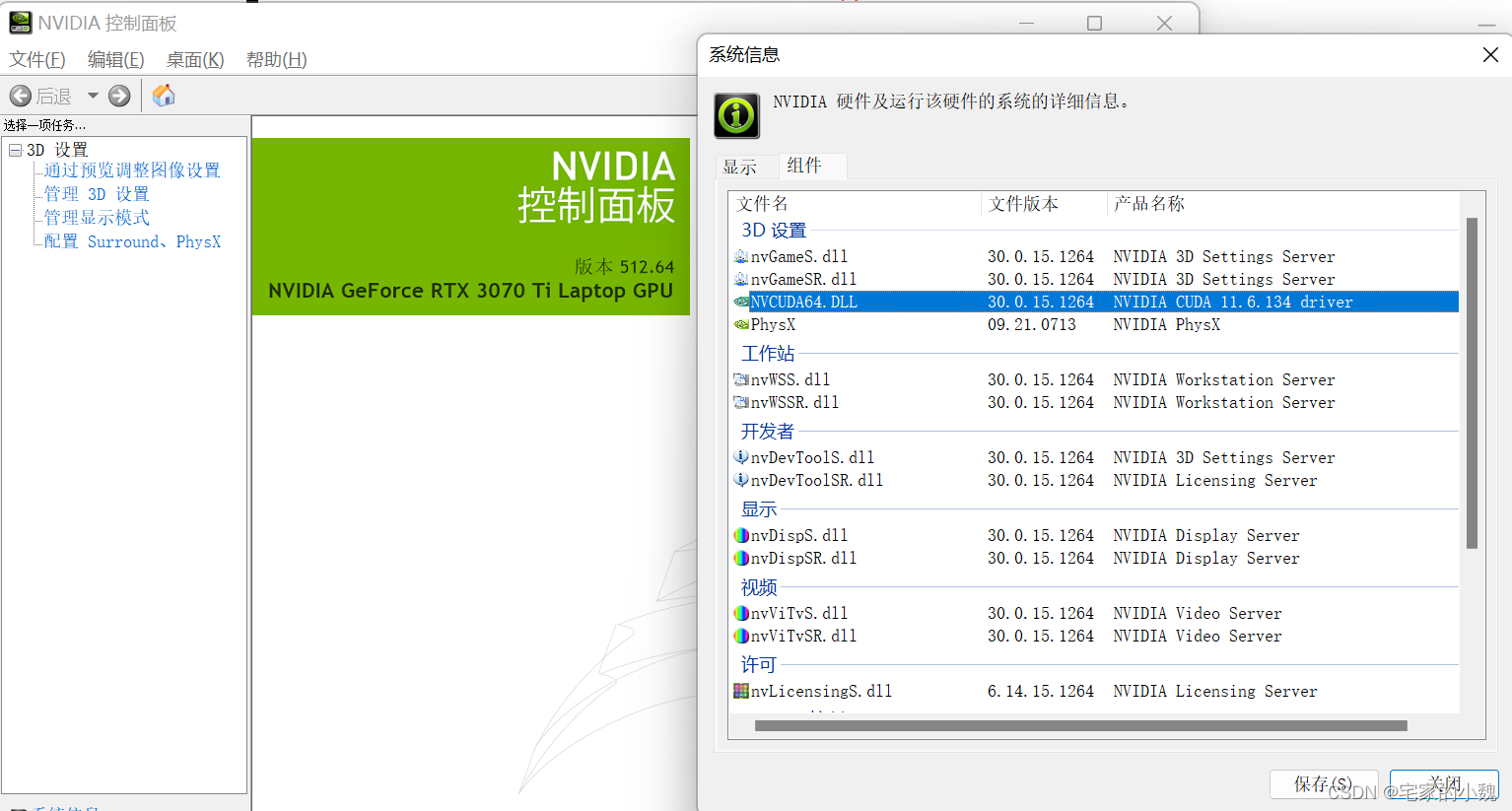Screen dimensions: 1512x811
Task: Click the nvWSS.dll file icon
Action: pyautogui.click(x=741, y=379)
